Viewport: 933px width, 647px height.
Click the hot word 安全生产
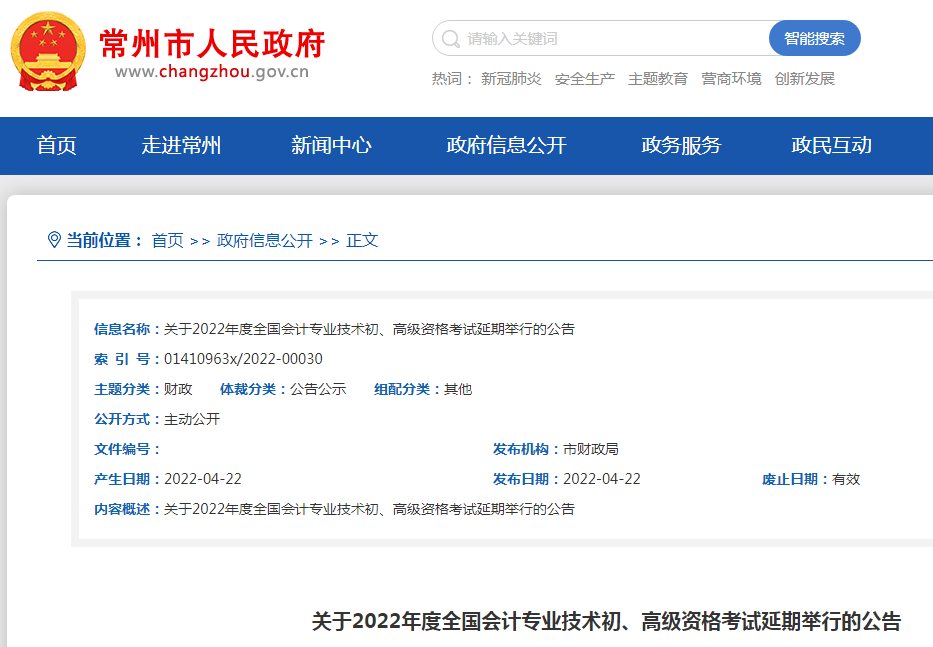(584, 79)
